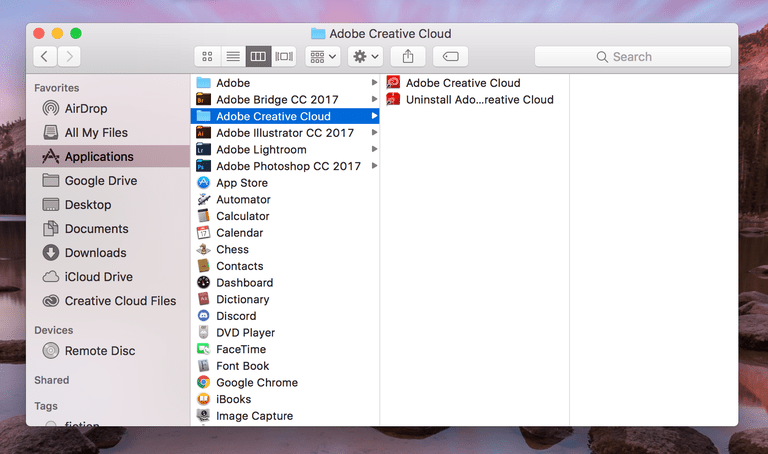
Task: Open the item arrangement dropdown
Action: coord(323,56)
